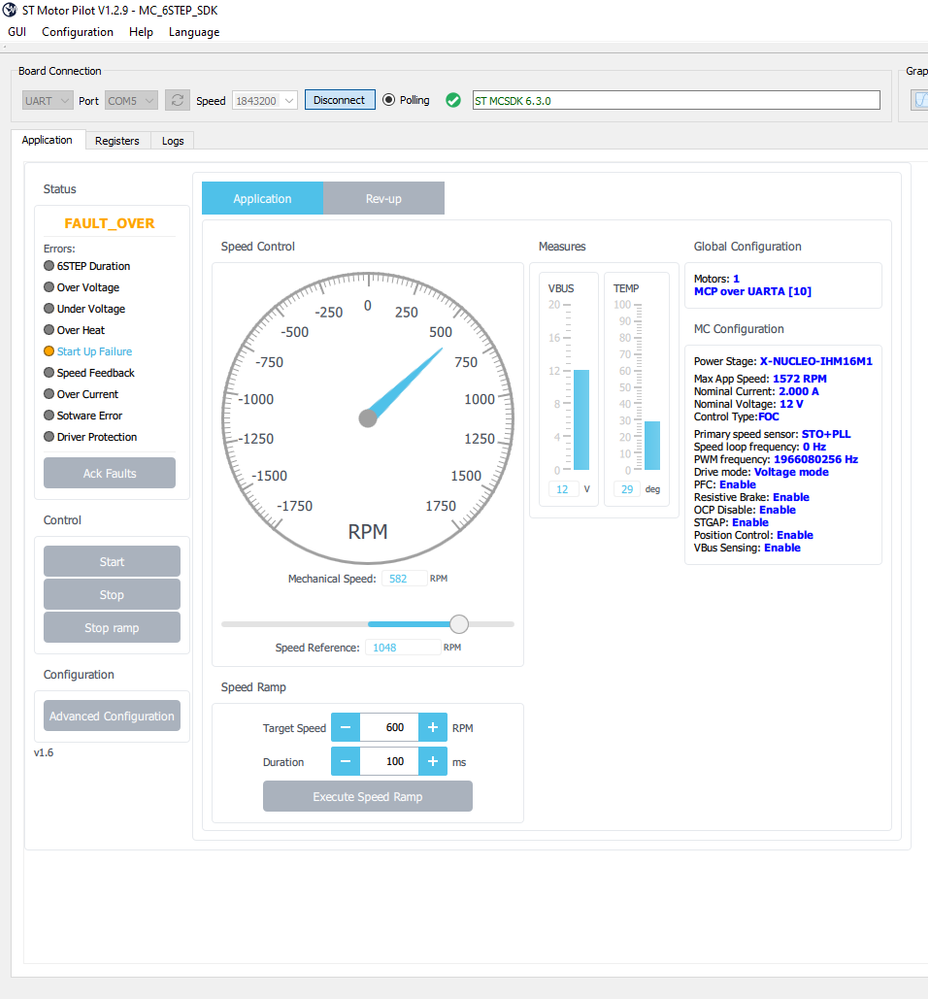The height and width of the screenshot is (999, 928).
Task: Click the Max App Speed 1572 RPM value
Action: (x=799, y=378)
